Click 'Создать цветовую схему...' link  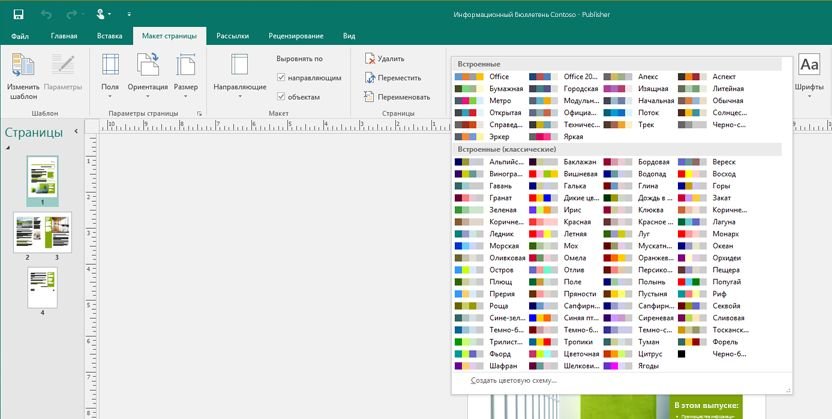point(515,380)
